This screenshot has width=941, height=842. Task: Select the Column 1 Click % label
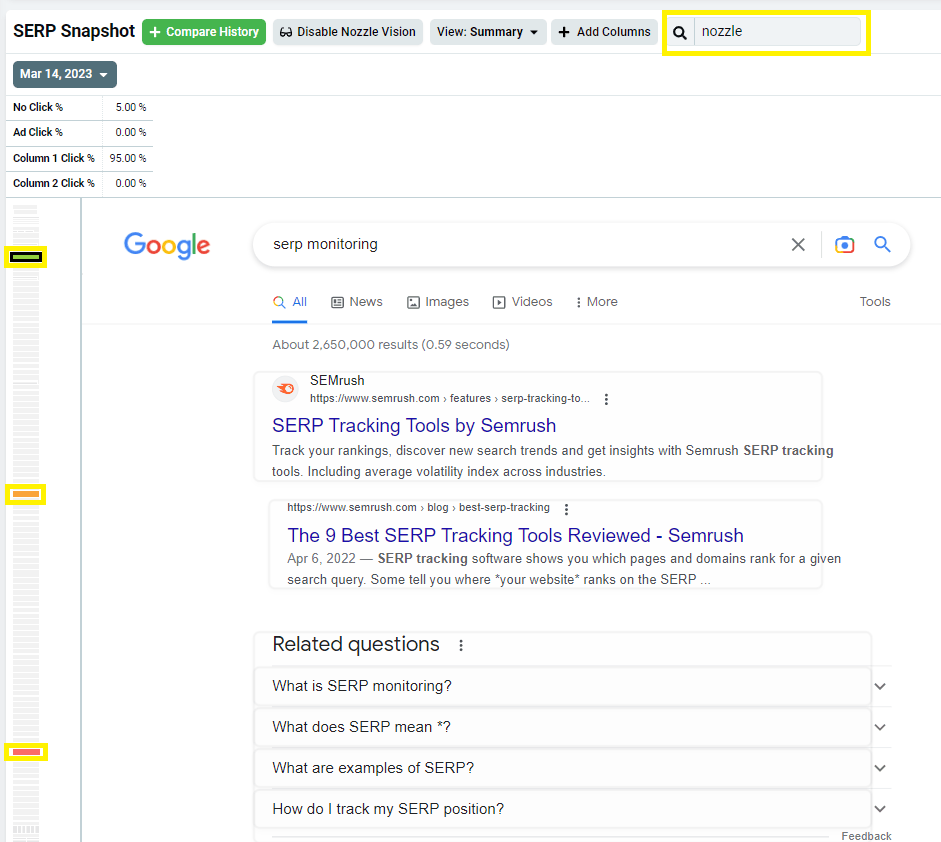pyautogui.click(x=54, y=158)
